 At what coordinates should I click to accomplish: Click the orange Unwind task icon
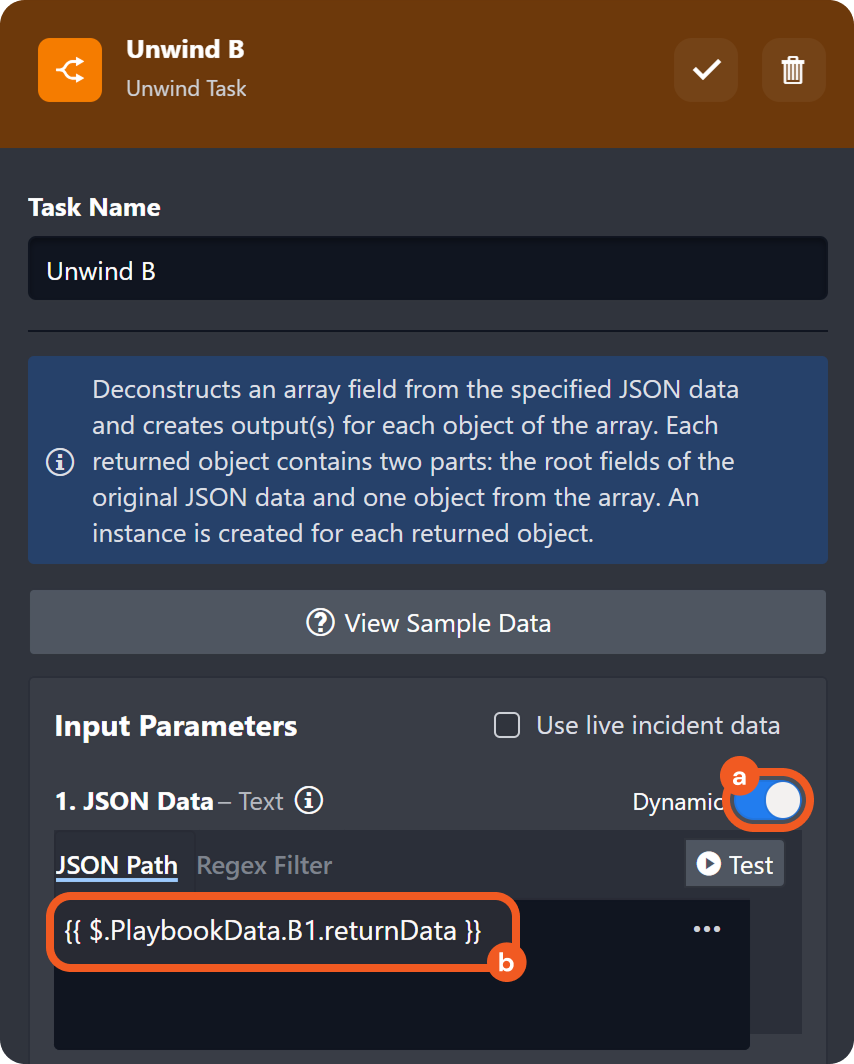click(x=70, y=70)
